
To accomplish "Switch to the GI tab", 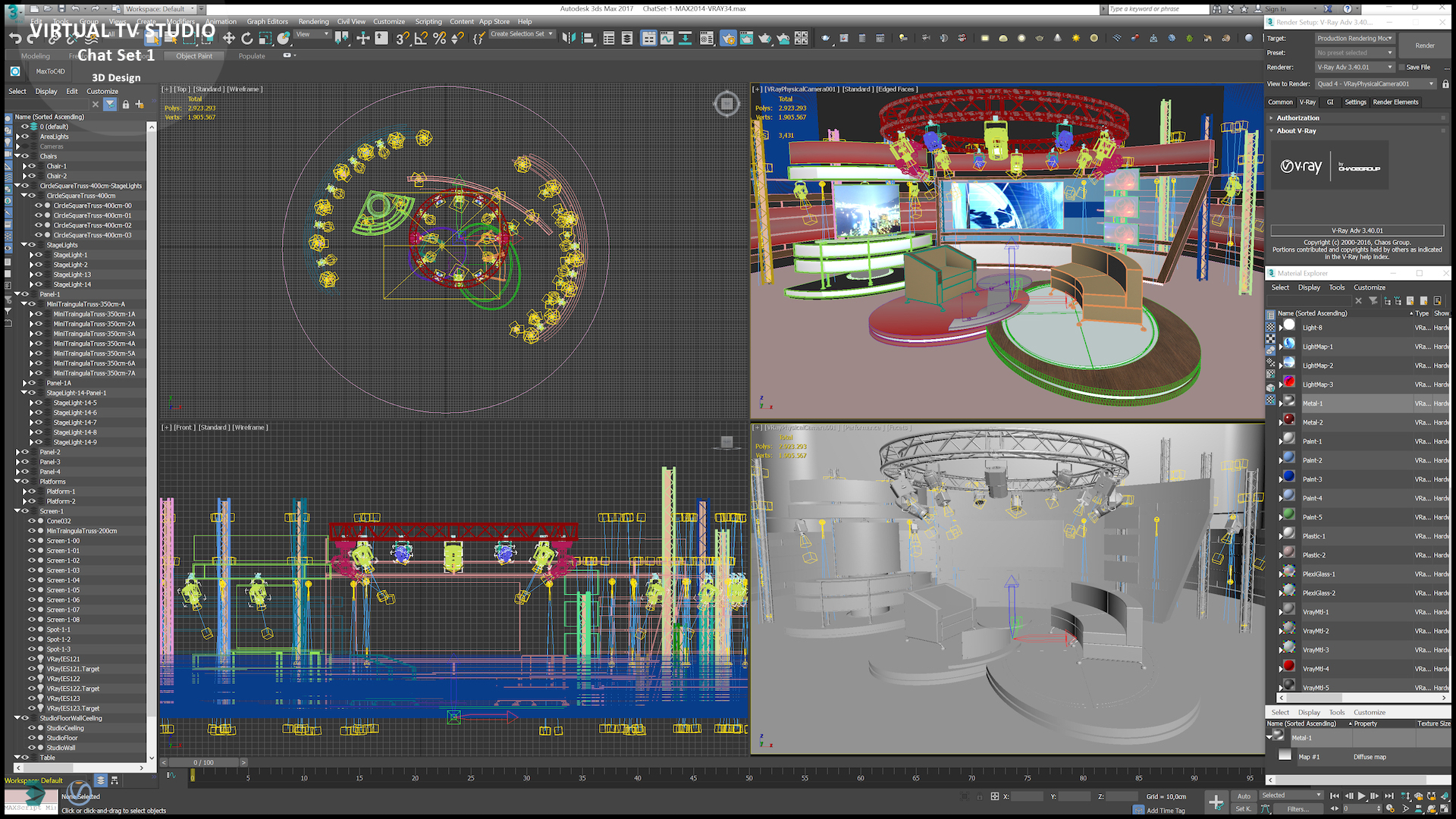I will click(x=1330, y=102).
